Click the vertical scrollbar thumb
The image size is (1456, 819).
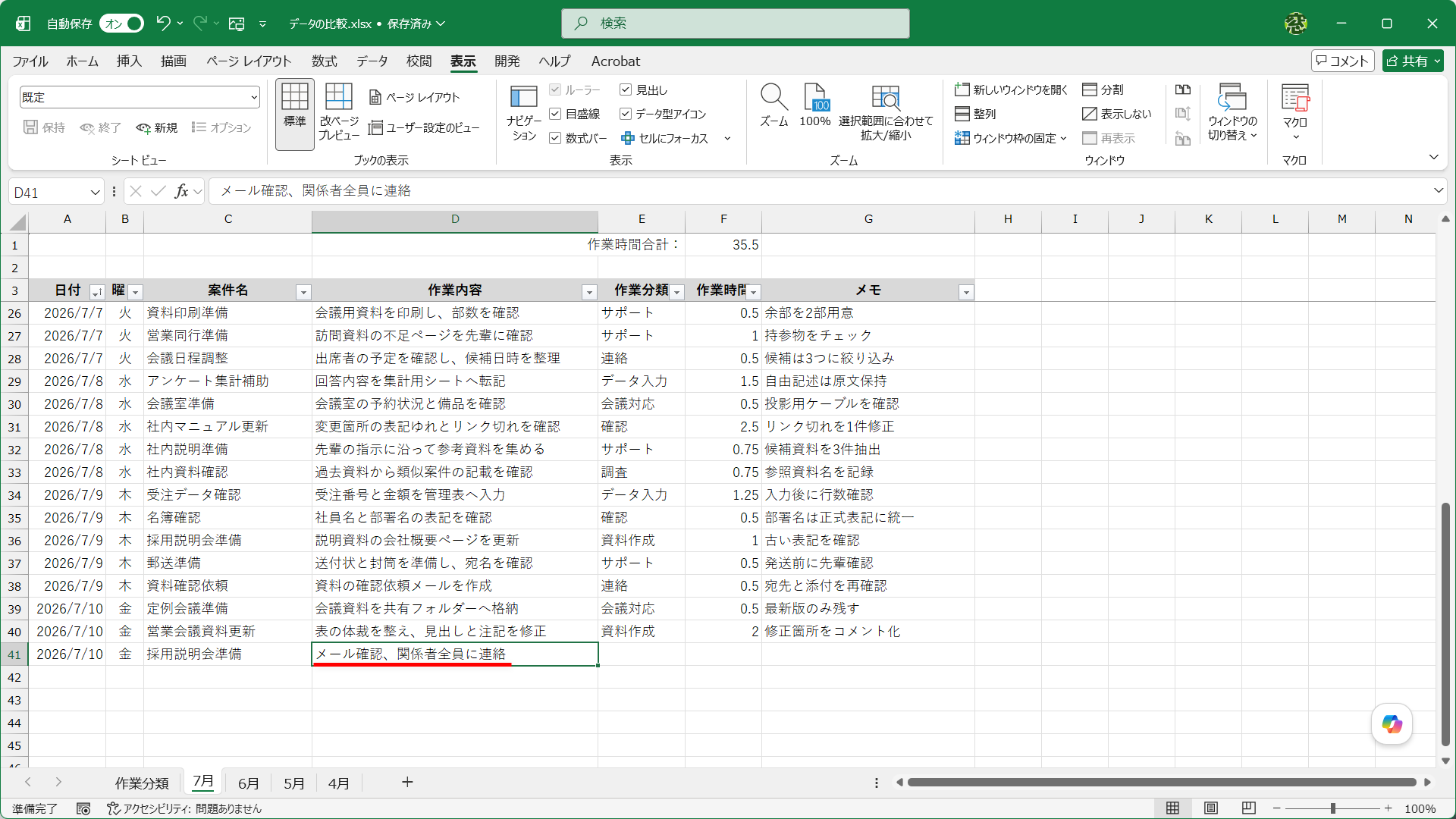[1445, 623]
